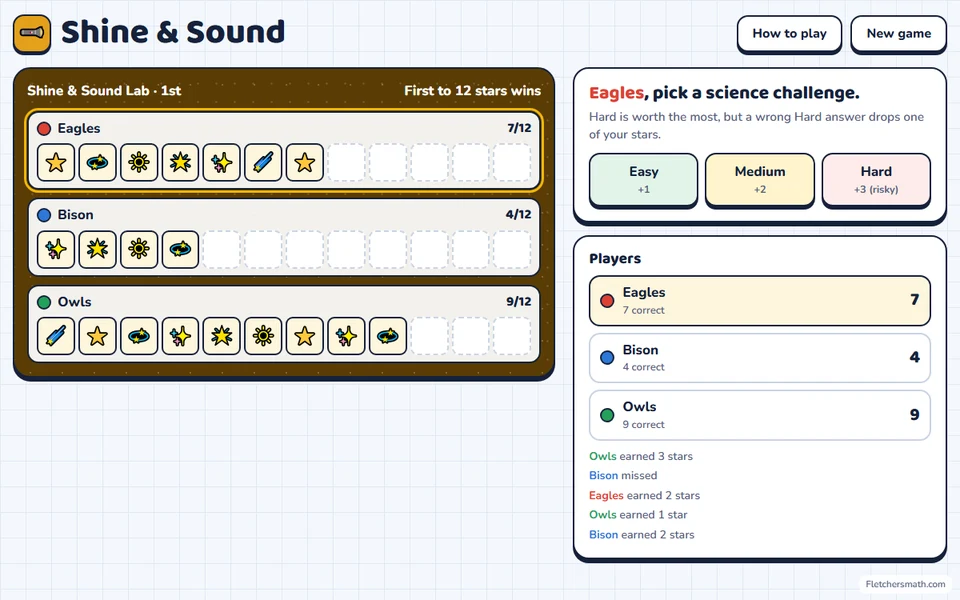This screenshot has width=960, height=600.
Task: Select the Owls card in Players list
Action: [x=760, y=415]
